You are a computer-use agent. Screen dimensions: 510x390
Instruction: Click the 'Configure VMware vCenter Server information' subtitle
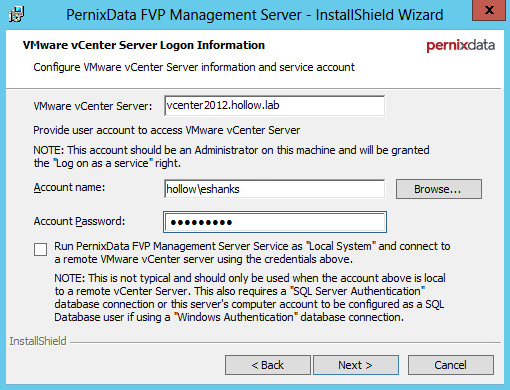click(x=194, y=67)
